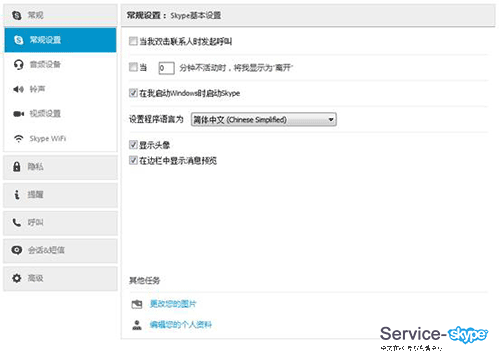
Task: Click the headset icon for audio settings
Action: (19, 64)
